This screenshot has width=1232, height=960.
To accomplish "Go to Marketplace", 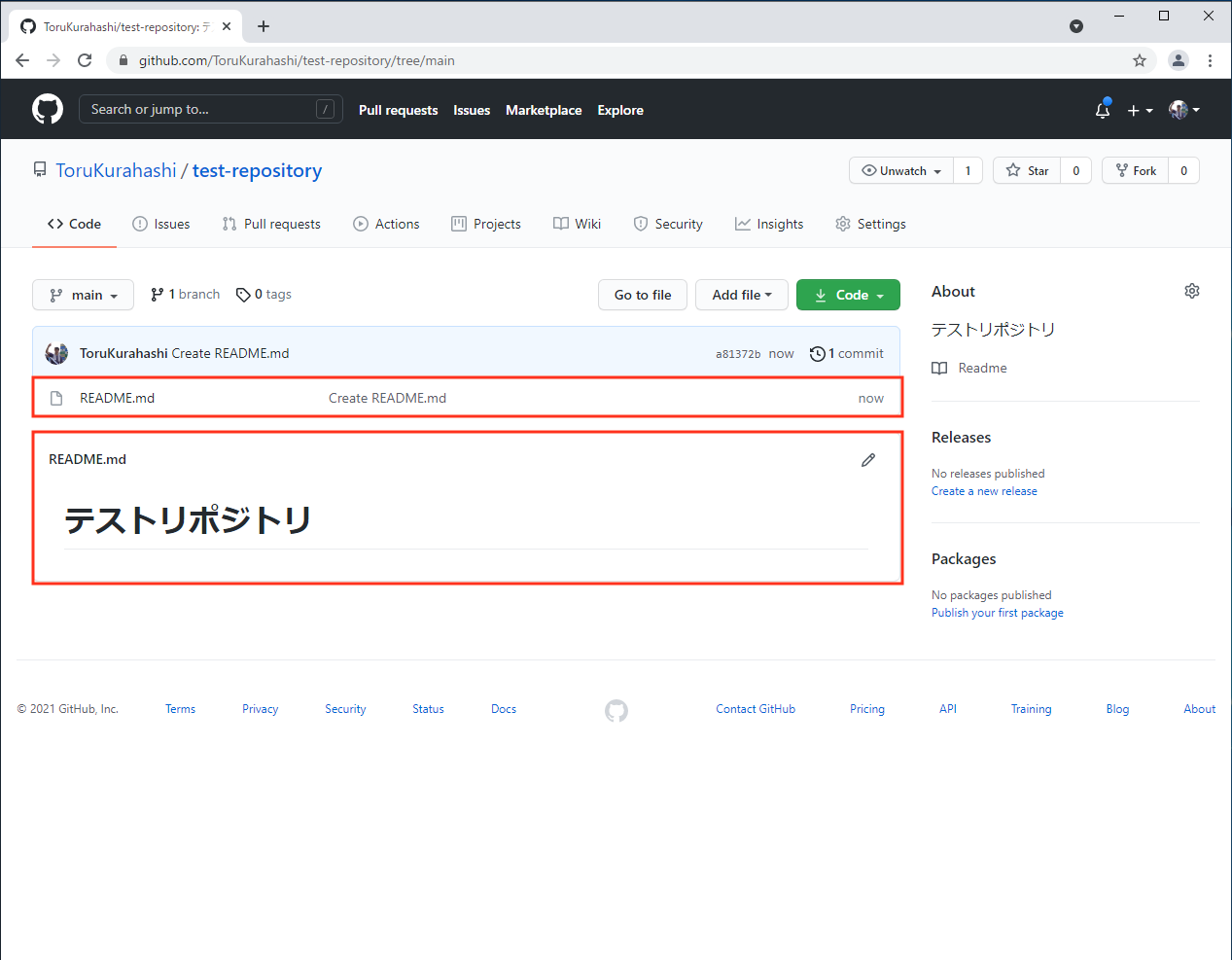I will (544, 110).
